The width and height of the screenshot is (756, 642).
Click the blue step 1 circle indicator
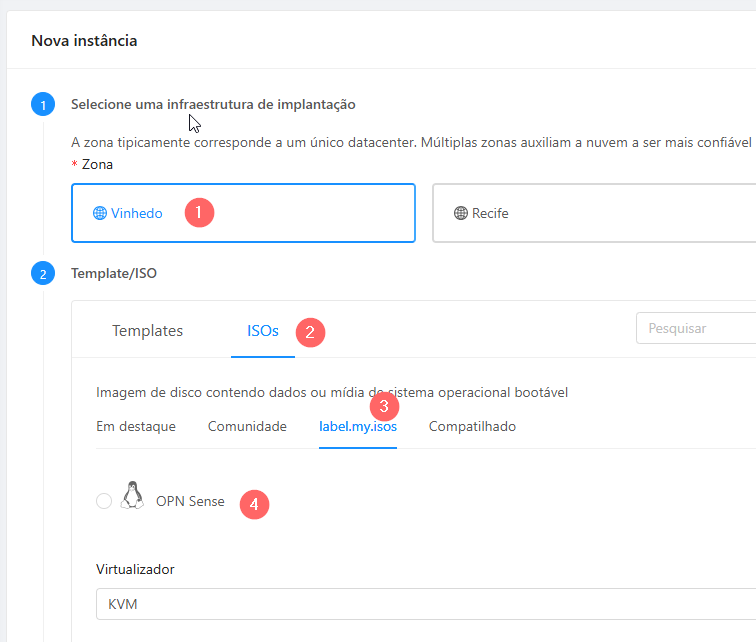pos(43,105)
